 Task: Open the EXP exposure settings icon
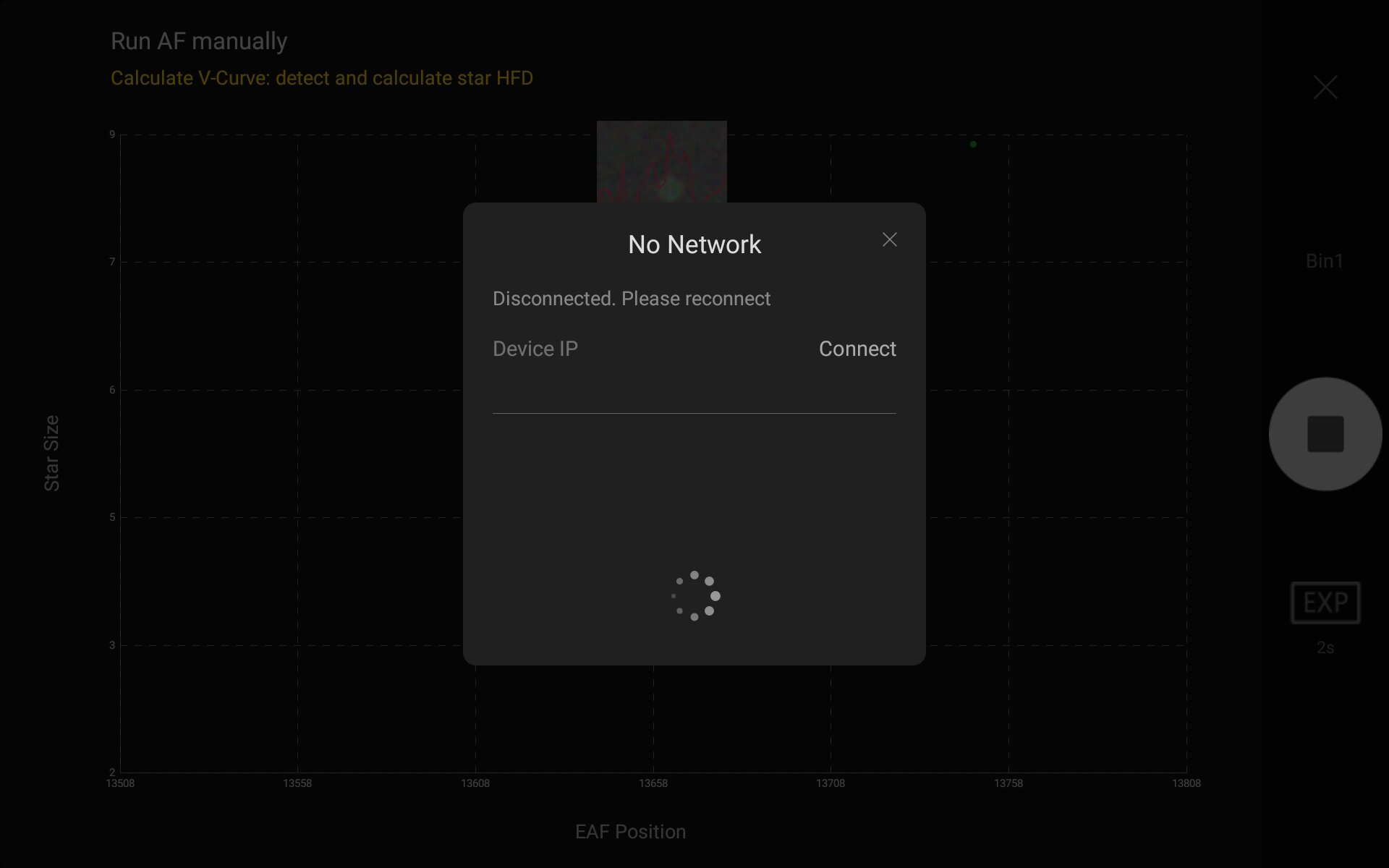[1325, 602]
